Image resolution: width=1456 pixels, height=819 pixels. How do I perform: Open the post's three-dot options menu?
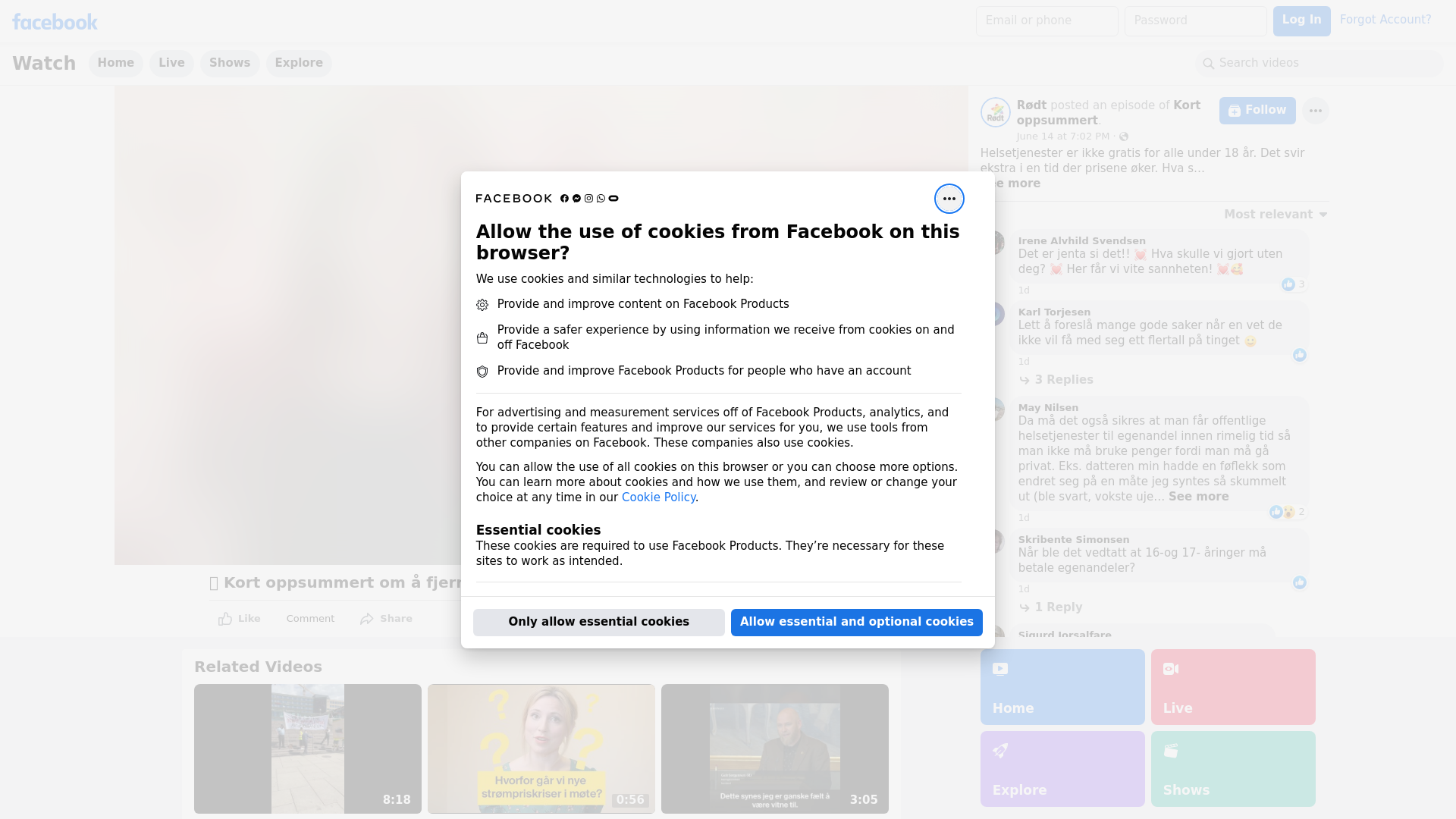pyautogui.click(x=1315, y=111)
